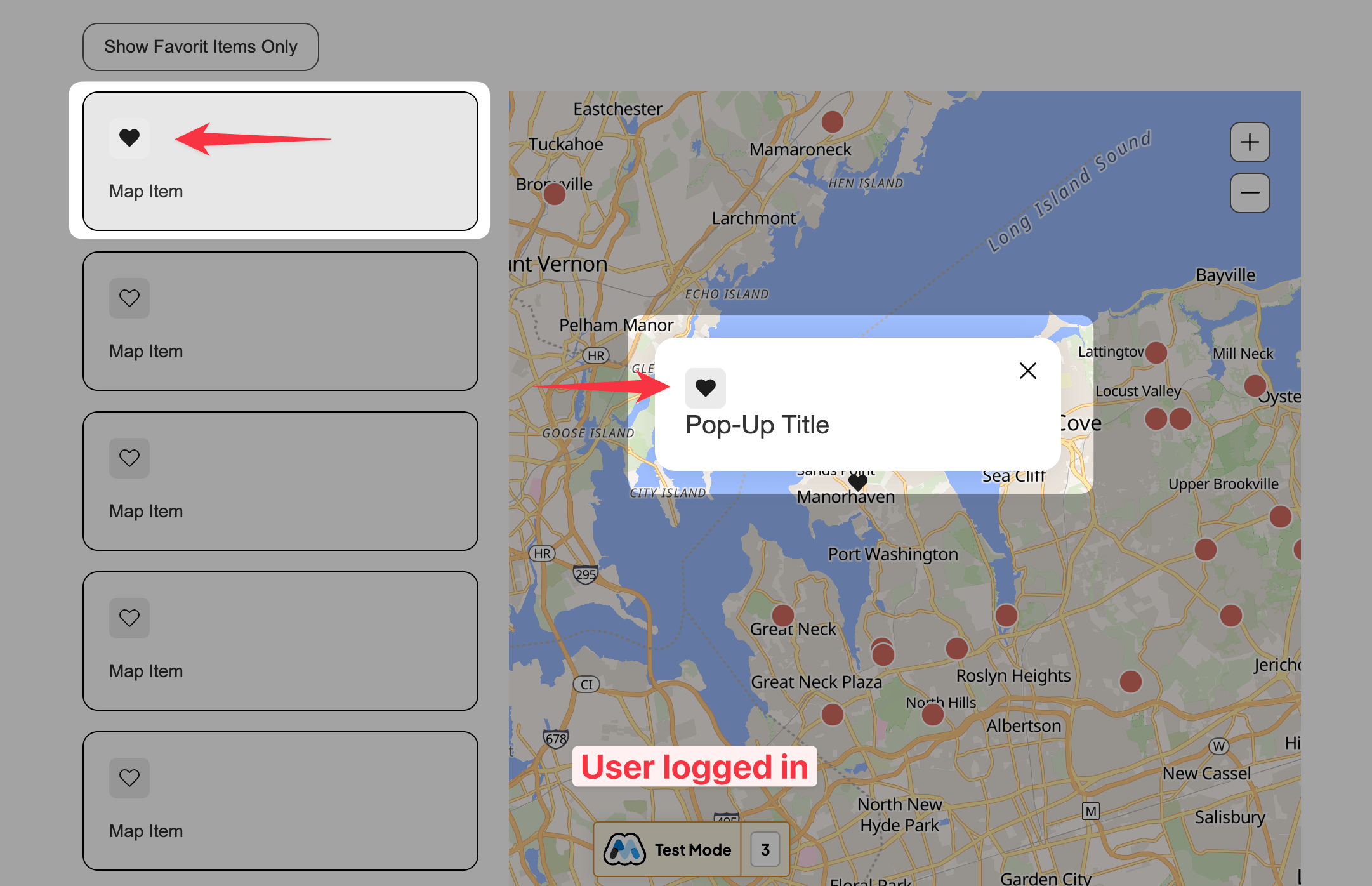1372x886 pixels.
Task: Open the fourth Map Item label
Action: pos(146,671)
